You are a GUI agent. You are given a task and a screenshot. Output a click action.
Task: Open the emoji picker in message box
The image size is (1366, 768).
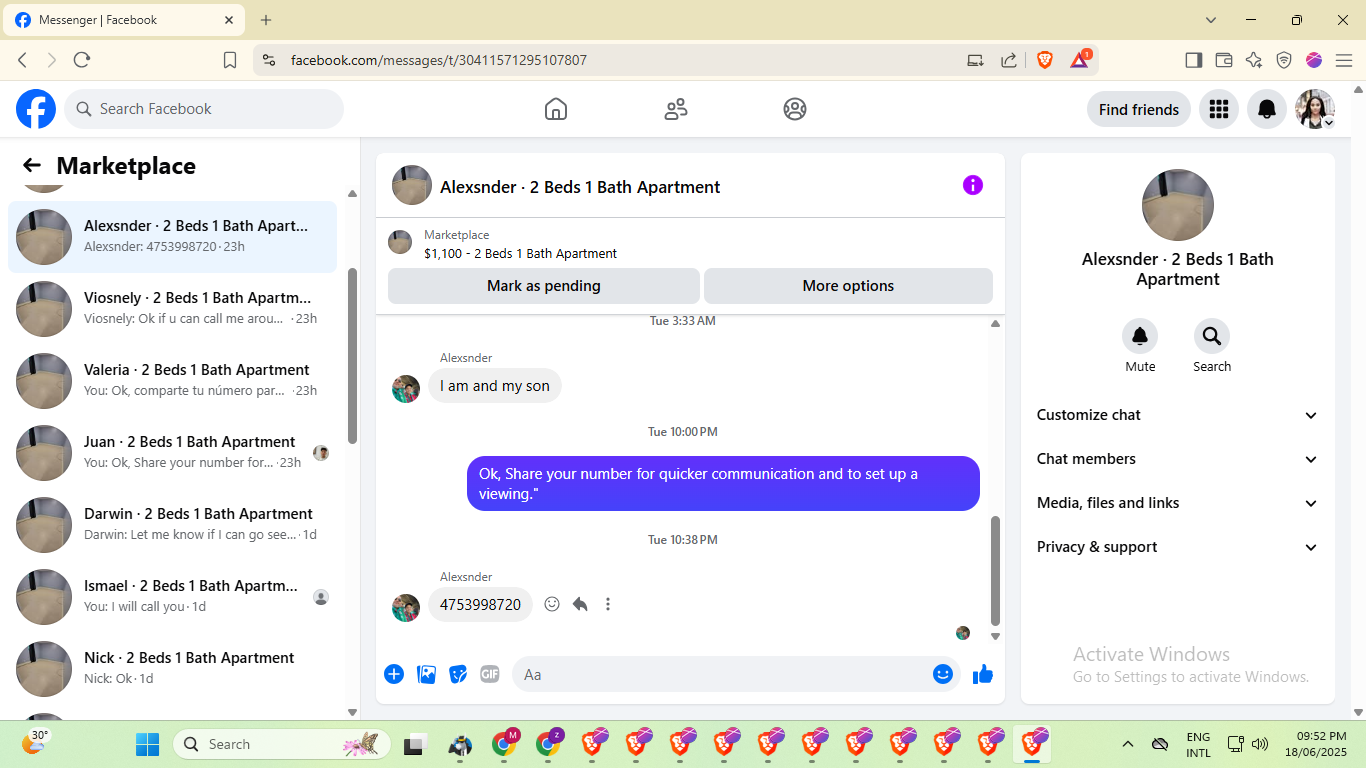(943, 674)
